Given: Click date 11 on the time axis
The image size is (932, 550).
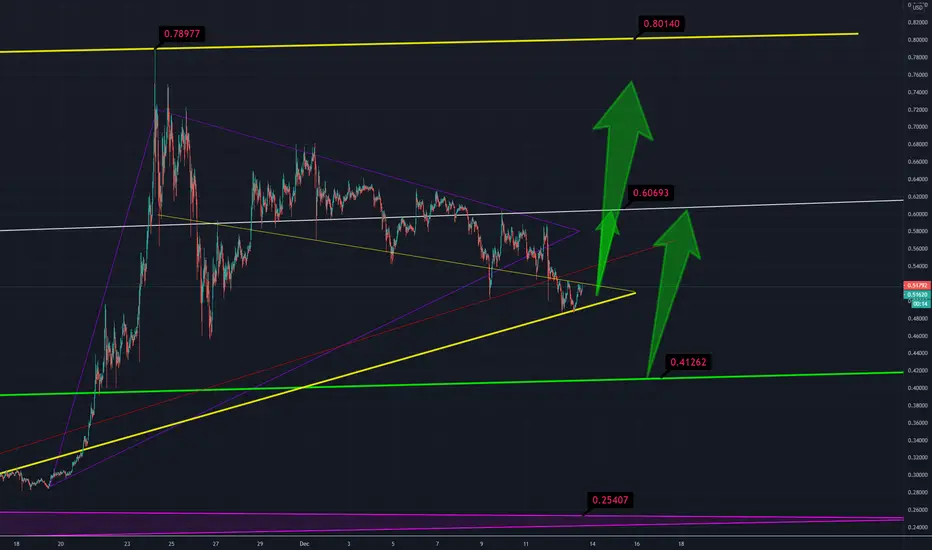Looking at the screenshot, I should (x=526, y=544).
